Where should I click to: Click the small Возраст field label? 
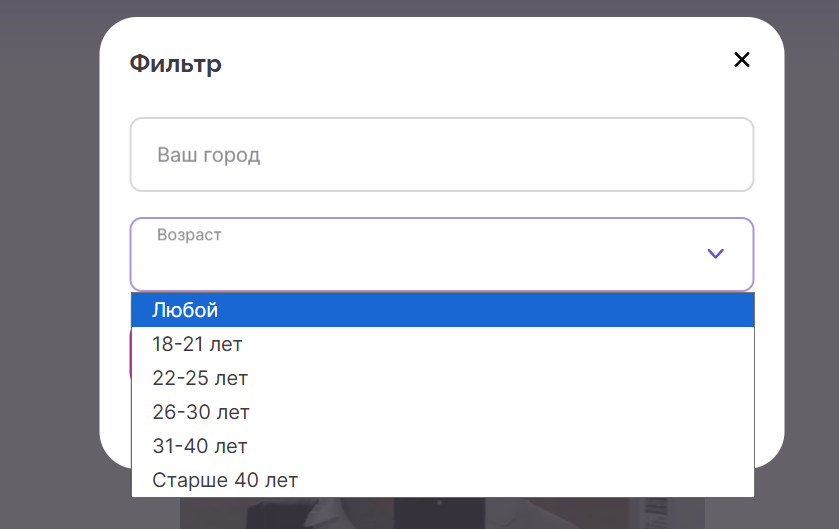189,235
